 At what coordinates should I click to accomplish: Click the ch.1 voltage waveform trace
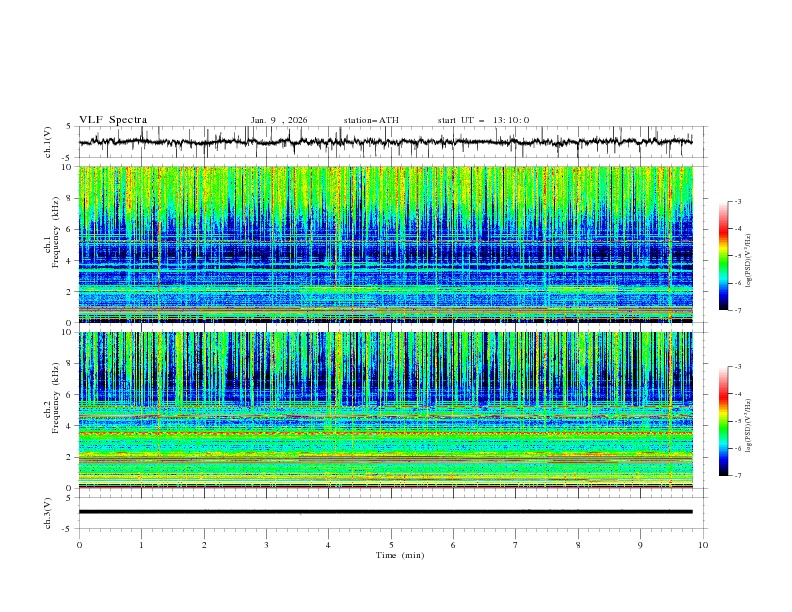pyautogui.click(x=385, y=142)
